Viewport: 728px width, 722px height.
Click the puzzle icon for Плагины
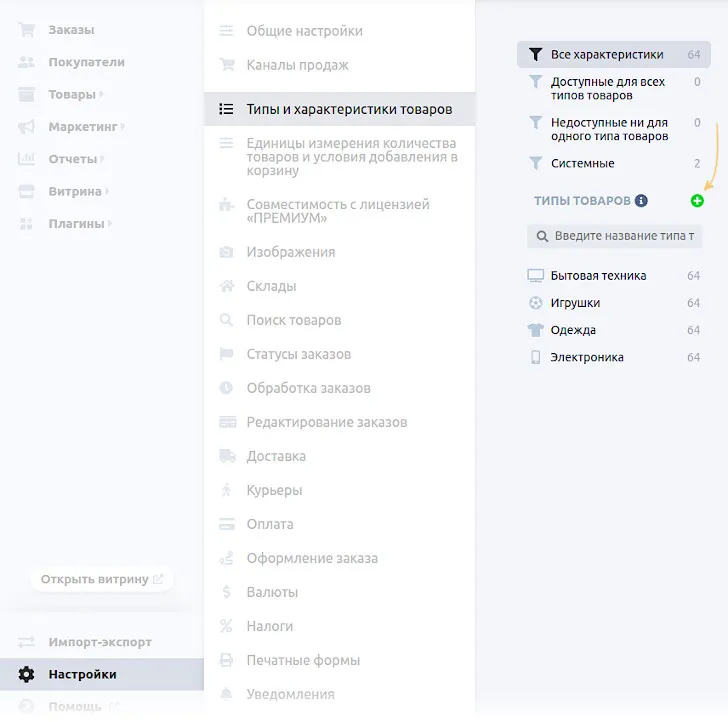click(26, 223)
